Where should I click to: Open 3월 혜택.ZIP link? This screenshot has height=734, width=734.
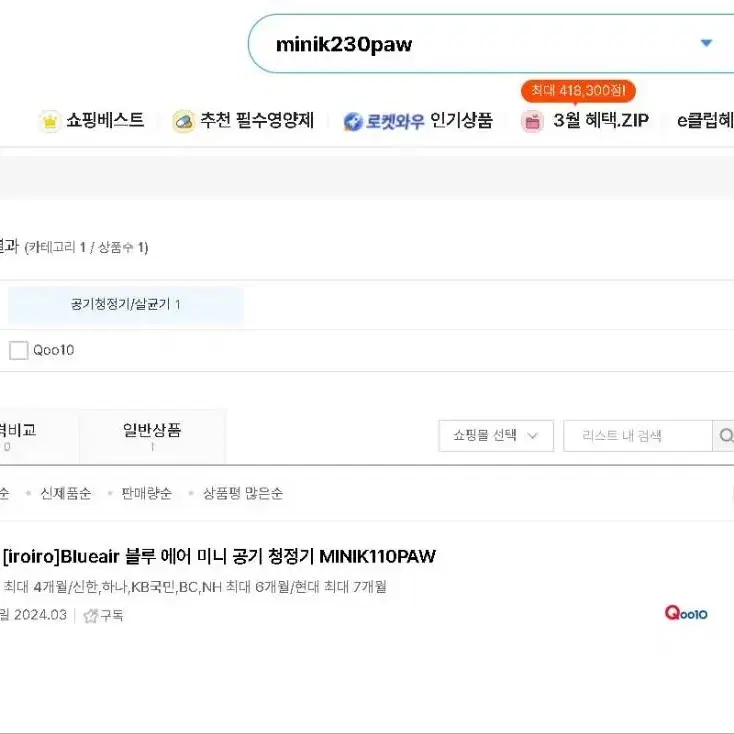click(x=601, y=120)
